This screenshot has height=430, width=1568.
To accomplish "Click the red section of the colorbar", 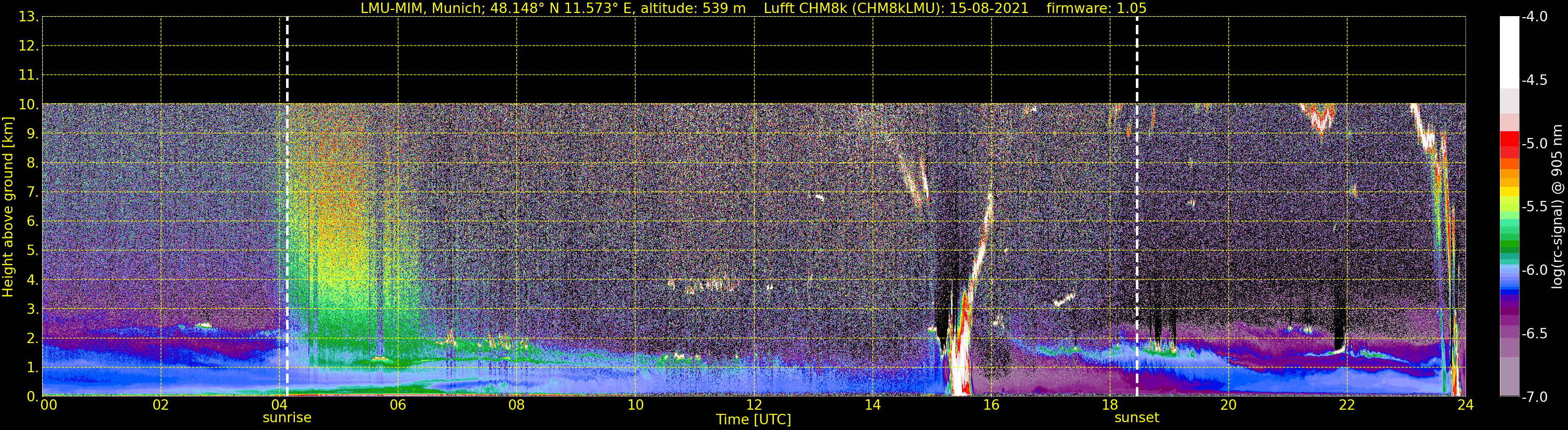I will [x=1509, y=145].
